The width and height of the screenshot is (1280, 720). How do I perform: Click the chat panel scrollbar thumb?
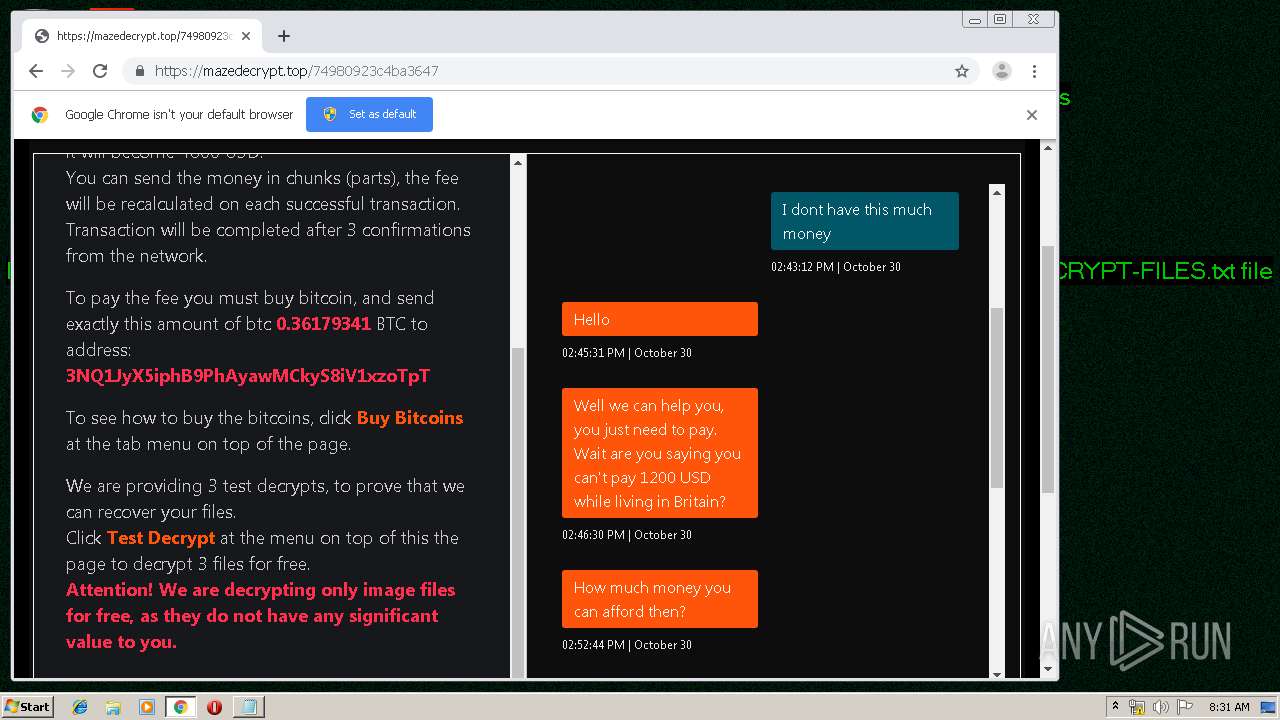coord(997,397)
